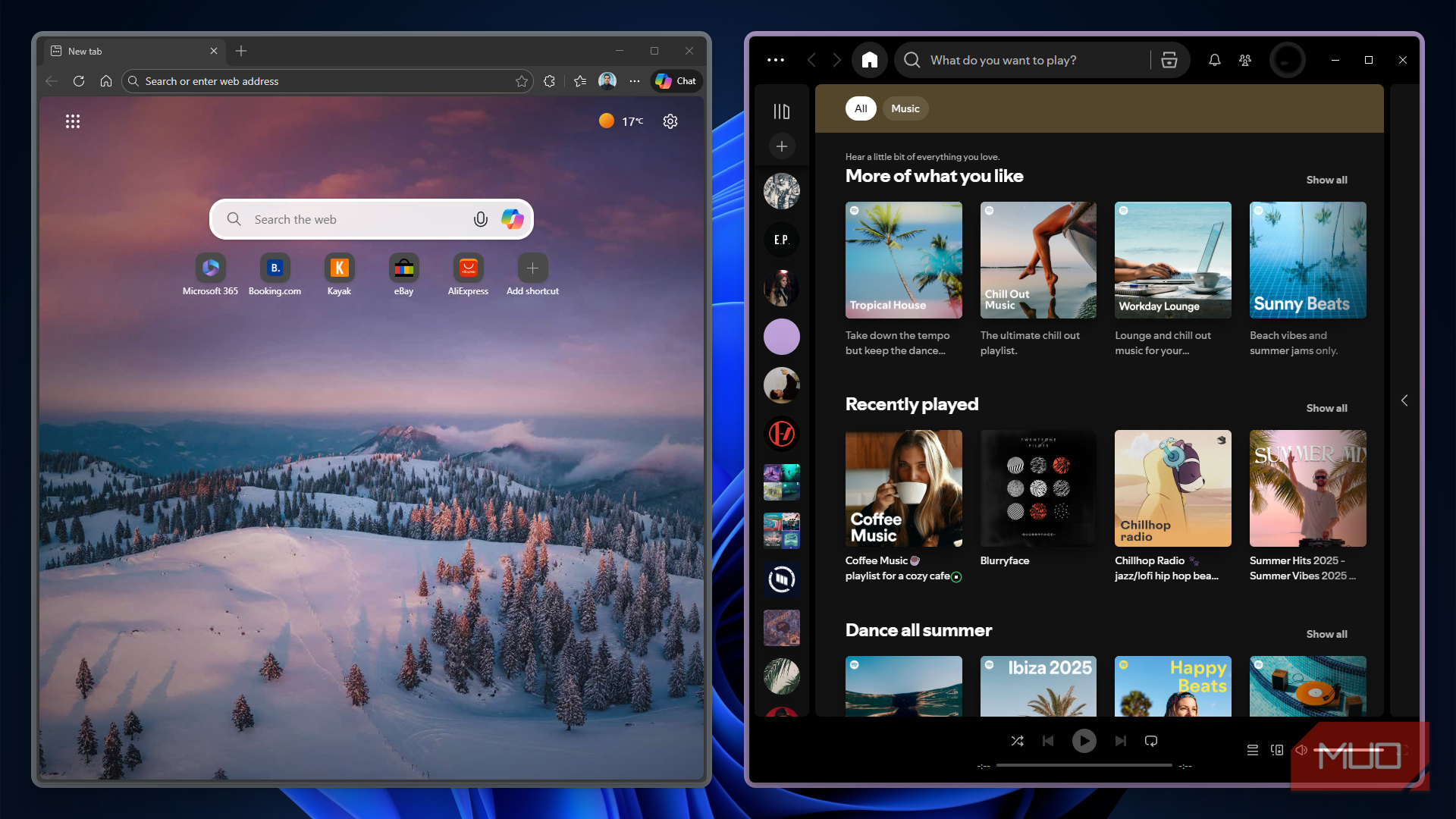Go back in Spotify navigation
This screenshot has height=819, width=1456.
[x=811, y=60]
